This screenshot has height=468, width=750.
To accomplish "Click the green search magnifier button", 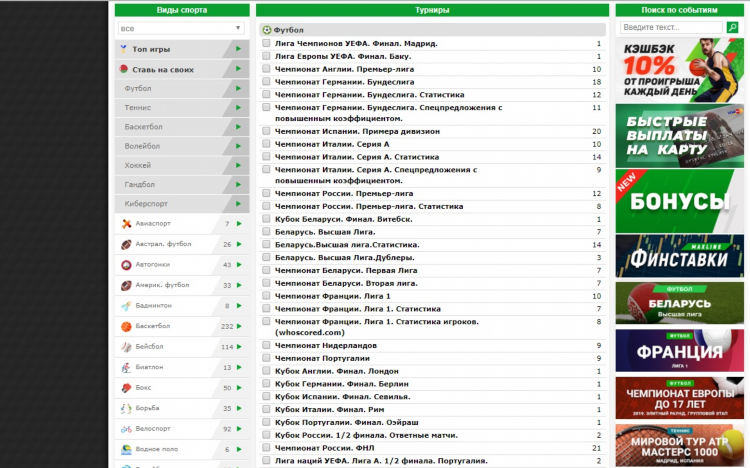I will (732, 27).
